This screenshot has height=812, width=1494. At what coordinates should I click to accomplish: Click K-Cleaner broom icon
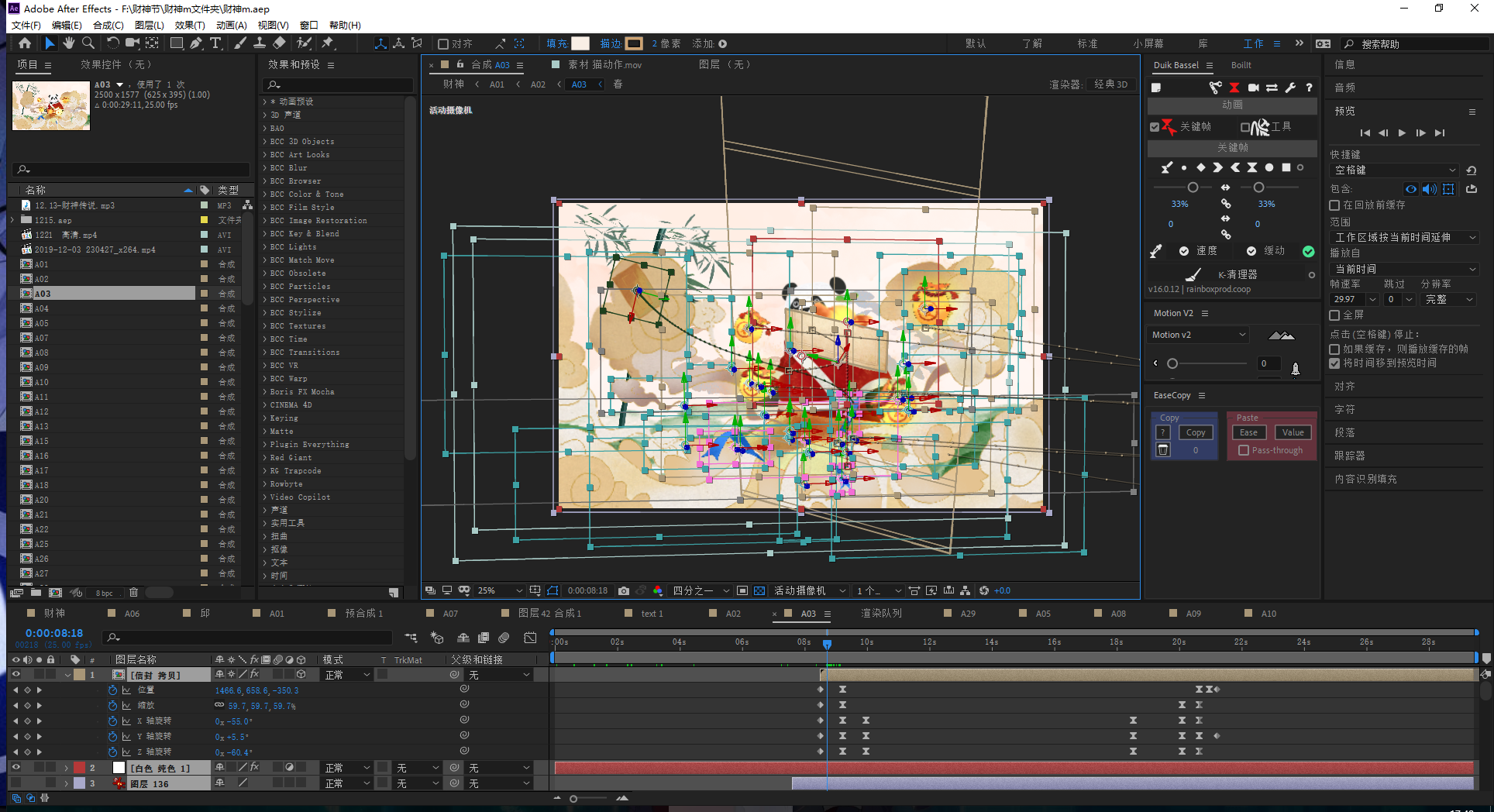[1193, 274]
